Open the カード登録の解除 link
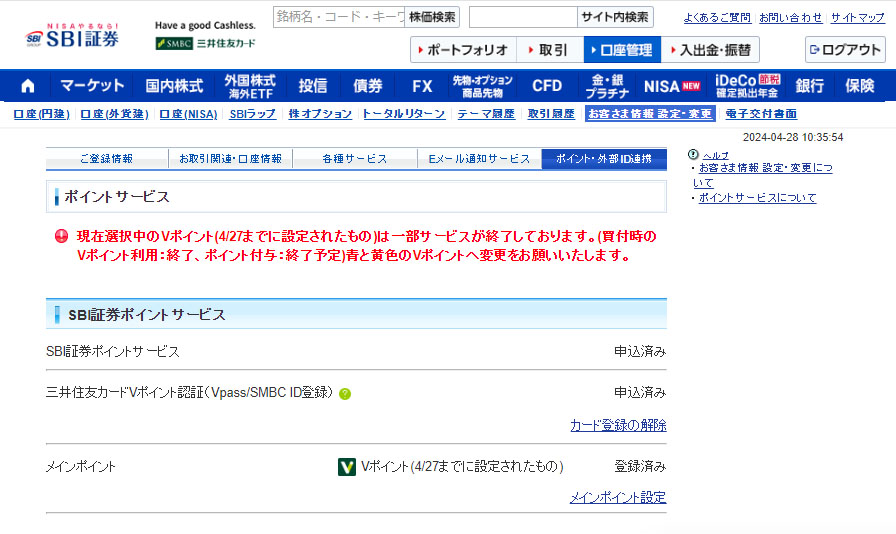This screenshot has height=534, width=896. 618,425
